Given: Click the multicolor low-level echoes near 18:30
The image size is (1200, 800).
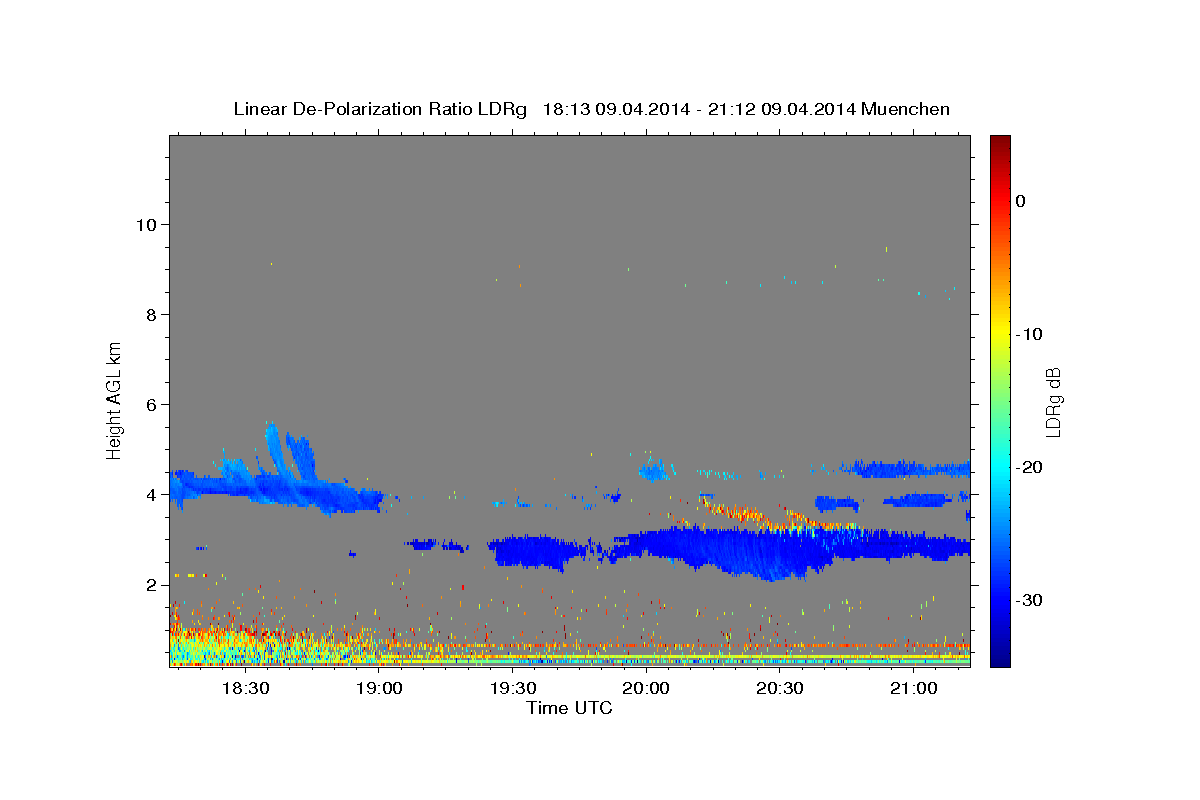Looking at the screenshot, I should [x=250, y=645].
